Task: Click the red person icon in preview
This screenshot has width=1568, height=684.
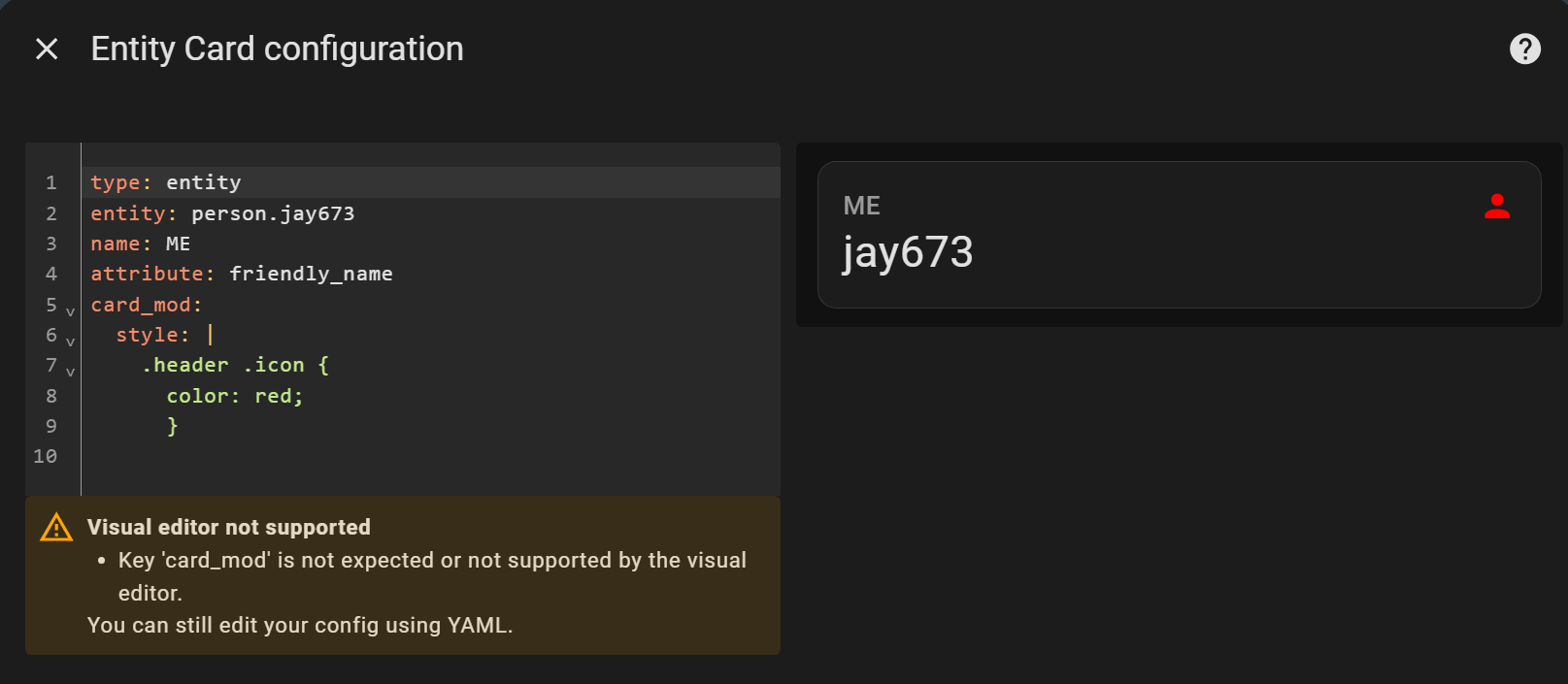Action: (1496, 207)
